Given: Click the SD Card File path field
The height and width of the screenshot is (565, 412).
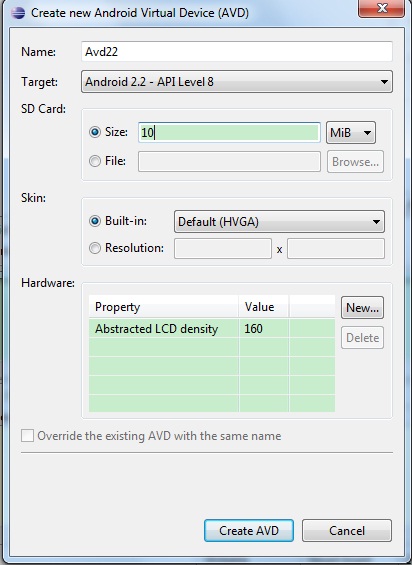Looking at the screenshot, I should [229, 161].
